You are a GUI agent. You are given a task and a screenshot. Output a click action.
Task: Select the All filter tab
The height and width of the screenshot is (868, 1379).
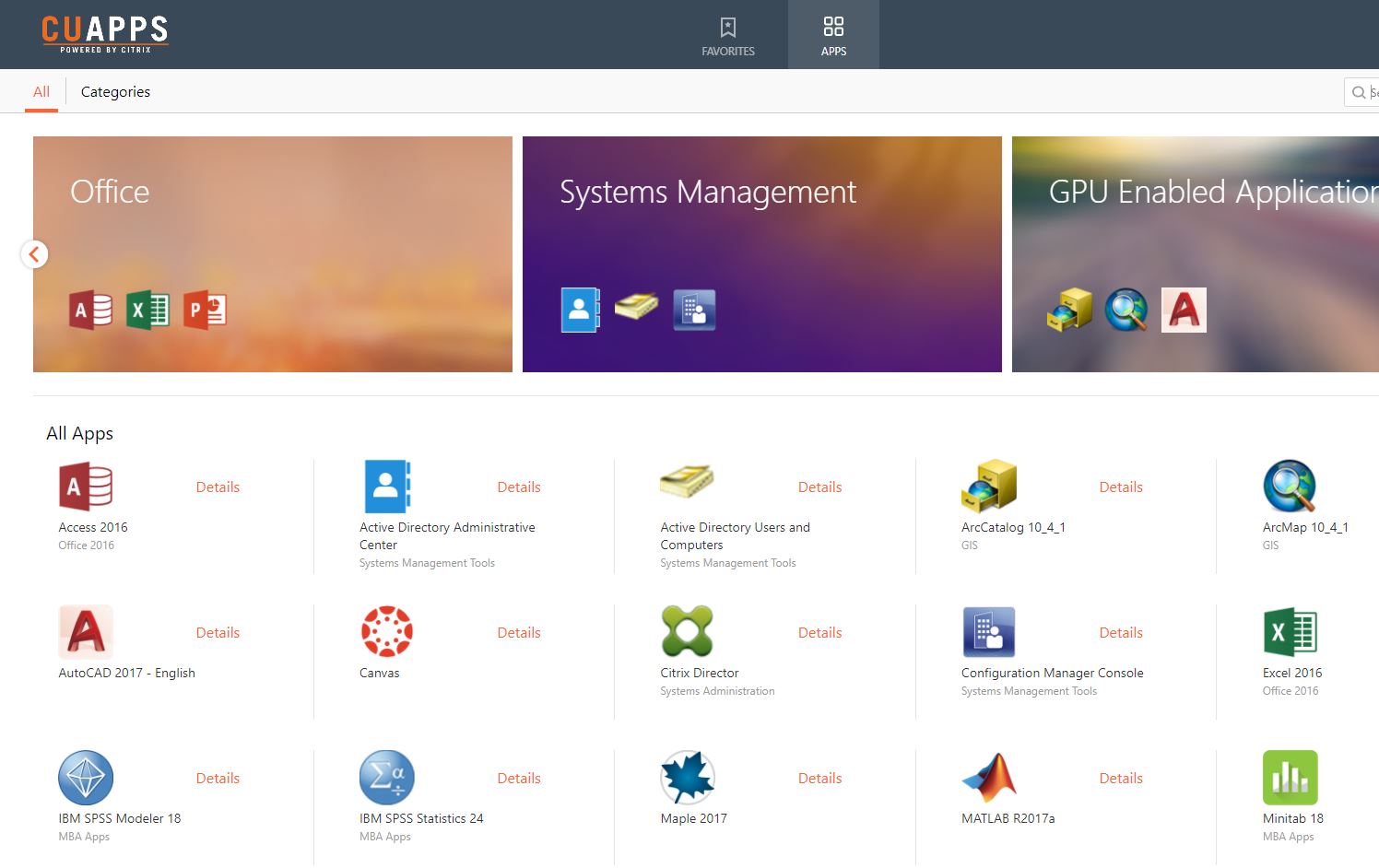pos(41,92)
